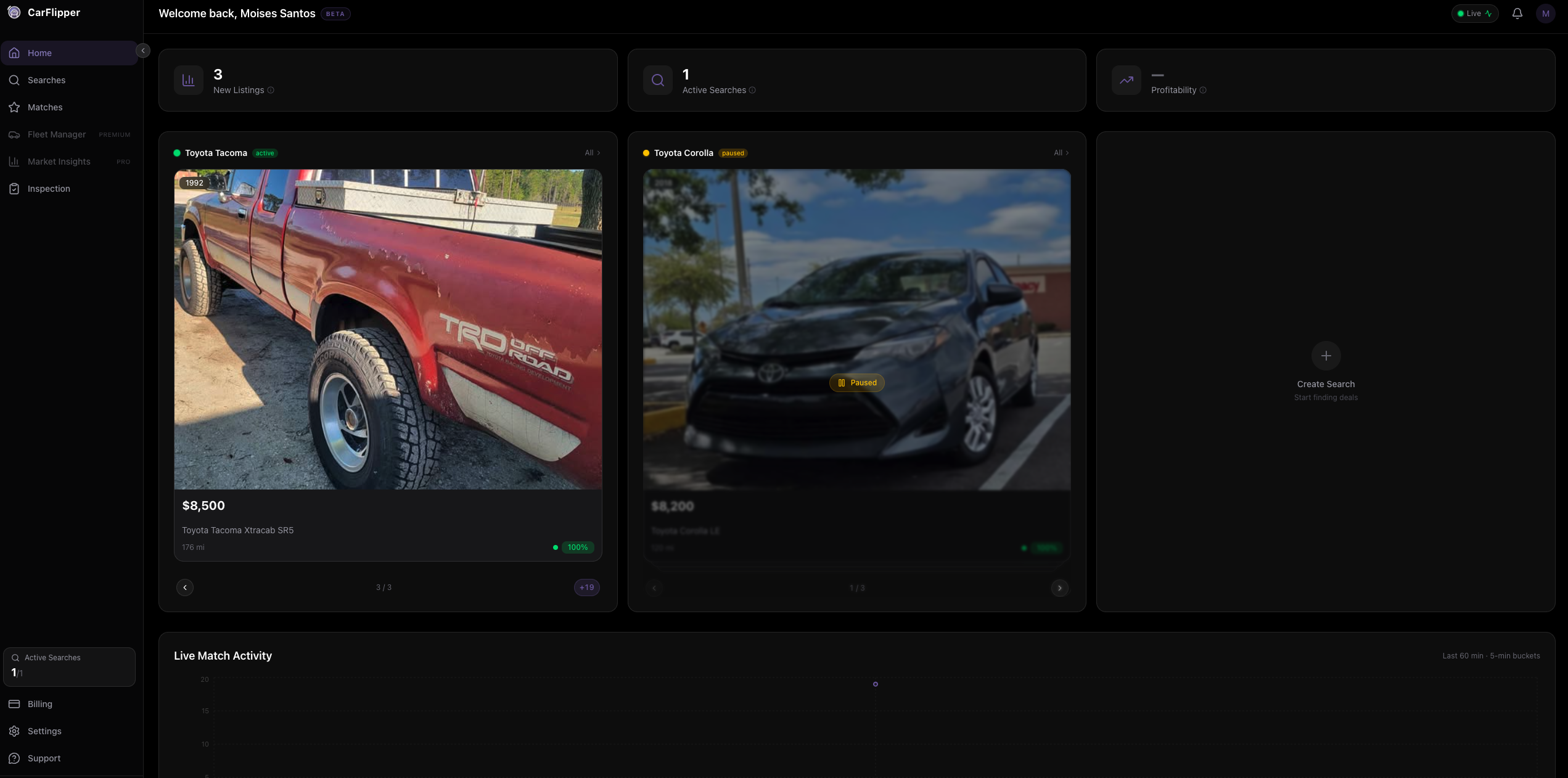Resume the Paused Toyota Corolla search
1568x778 pixels.
pyautogui.click(x=857, y=383)
